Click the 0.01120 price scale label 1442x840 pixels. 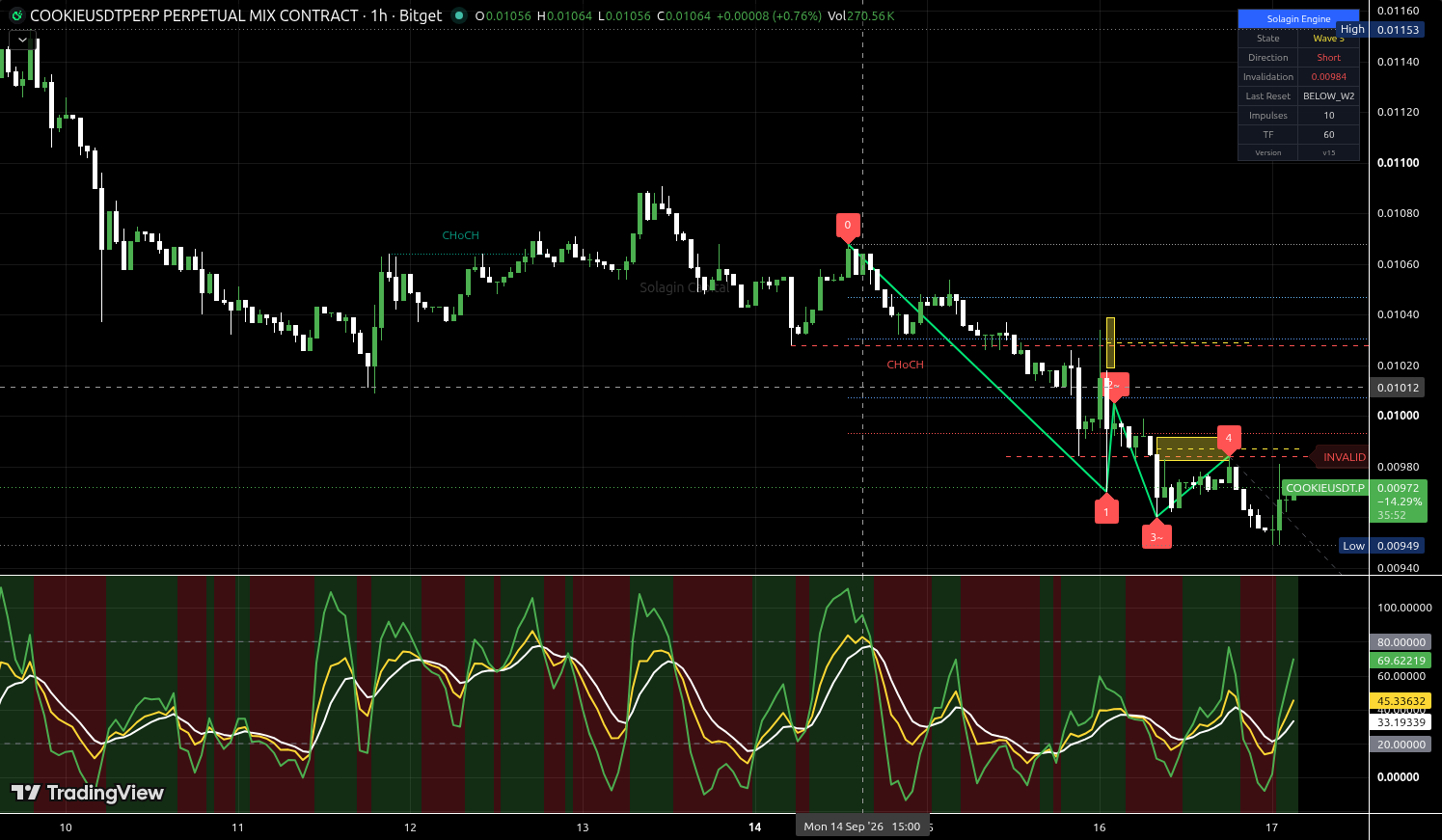pos(1398,112)
